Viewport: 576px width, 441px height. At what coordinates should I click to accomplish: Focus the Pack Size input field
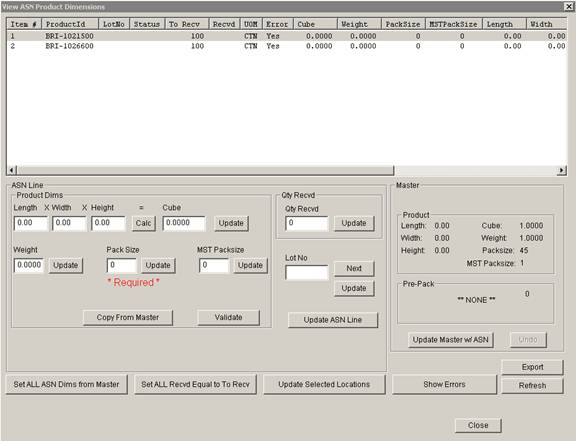click(122, 265)
